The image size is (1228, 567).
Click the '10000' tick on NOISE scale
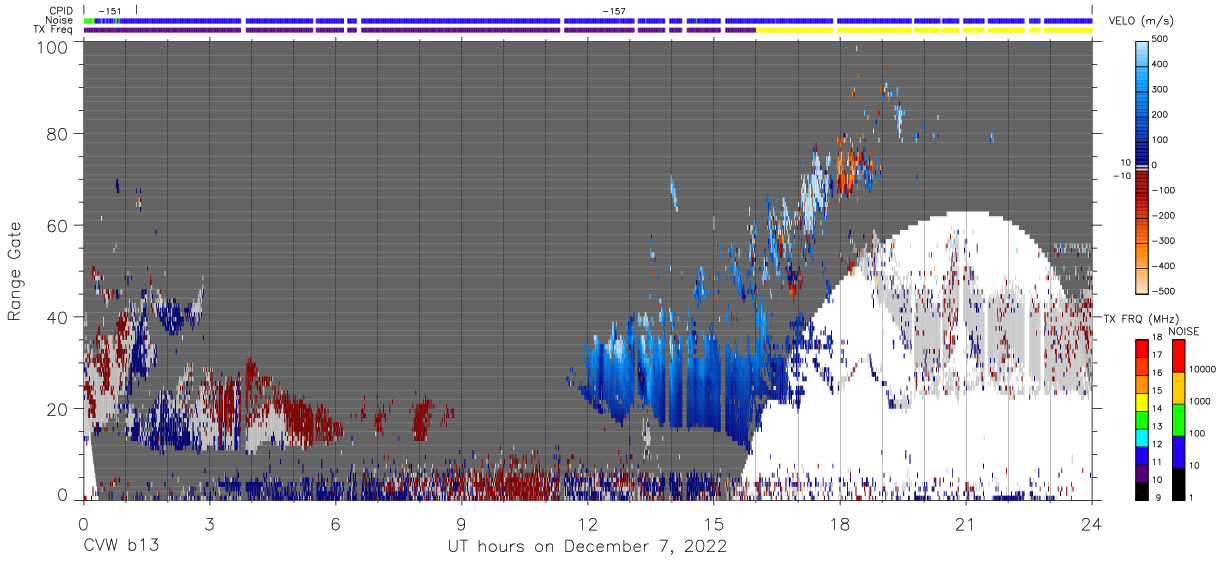1202,369
